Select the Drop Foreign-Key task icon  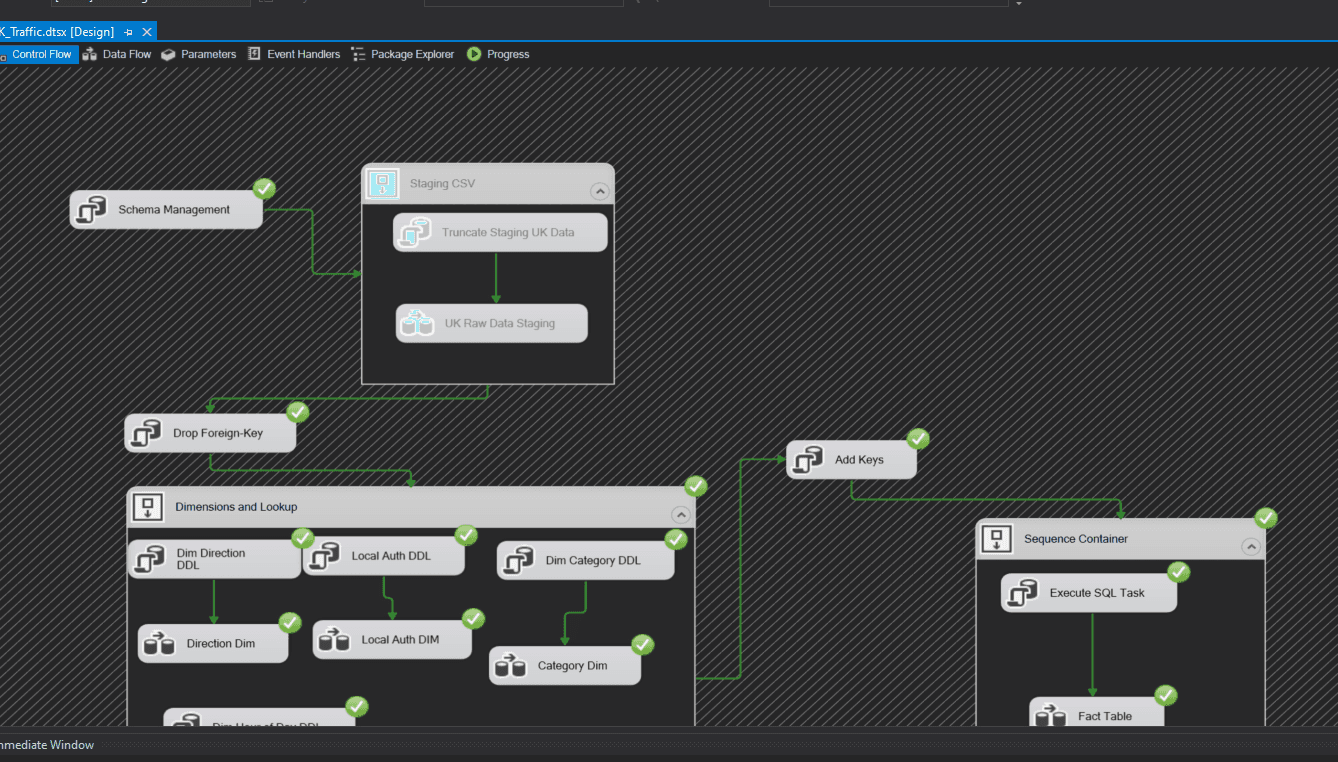tap(146, 433)
